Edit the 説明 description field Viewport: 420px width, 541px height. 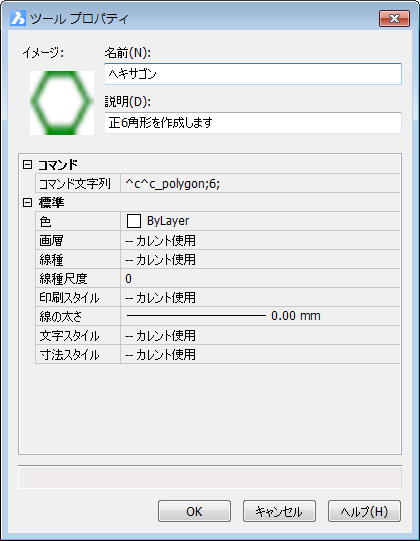(x=253, y=122)
